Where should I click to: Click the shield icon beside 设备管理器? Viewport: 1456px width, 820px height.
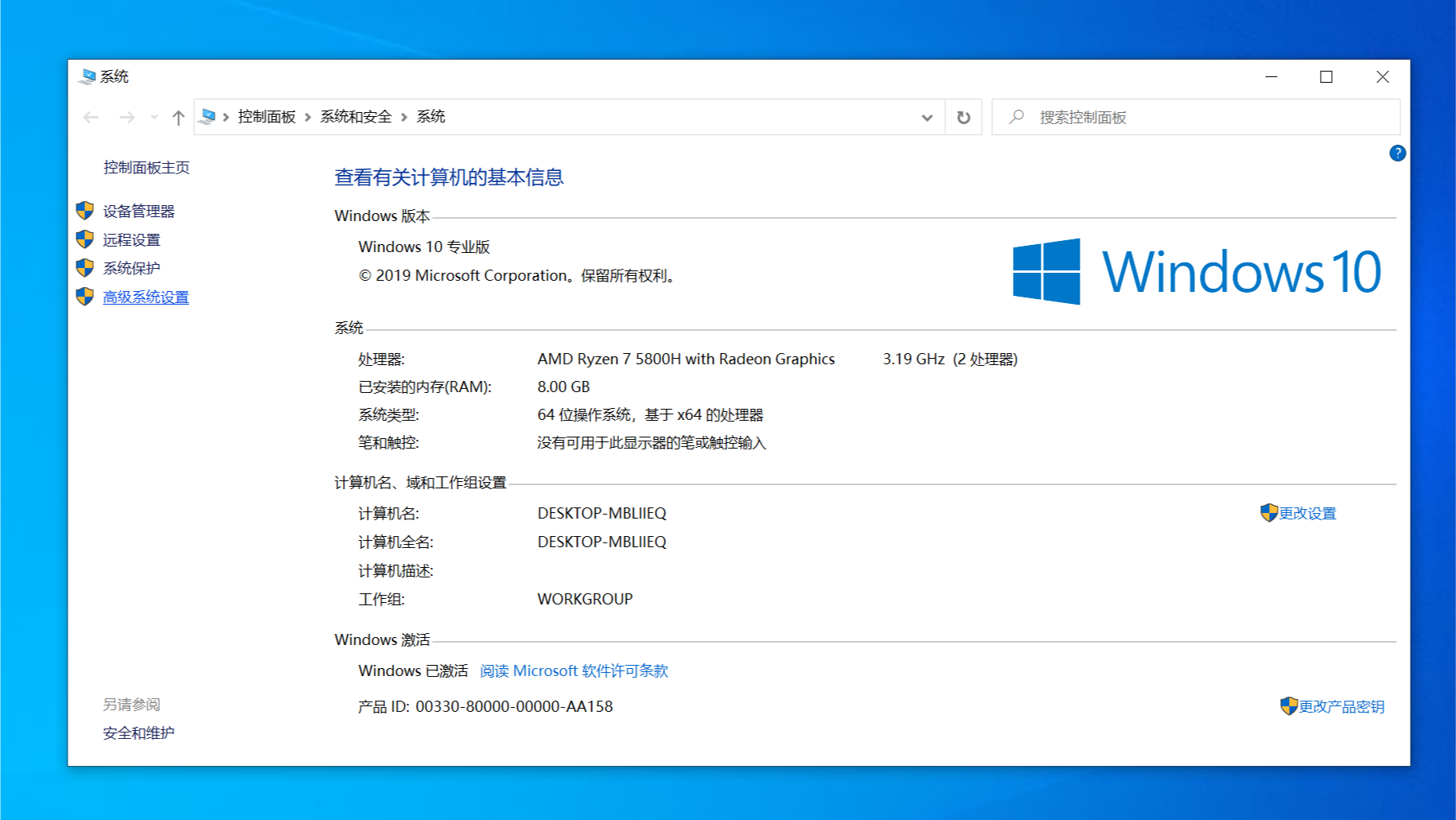[x=85, y=211]
